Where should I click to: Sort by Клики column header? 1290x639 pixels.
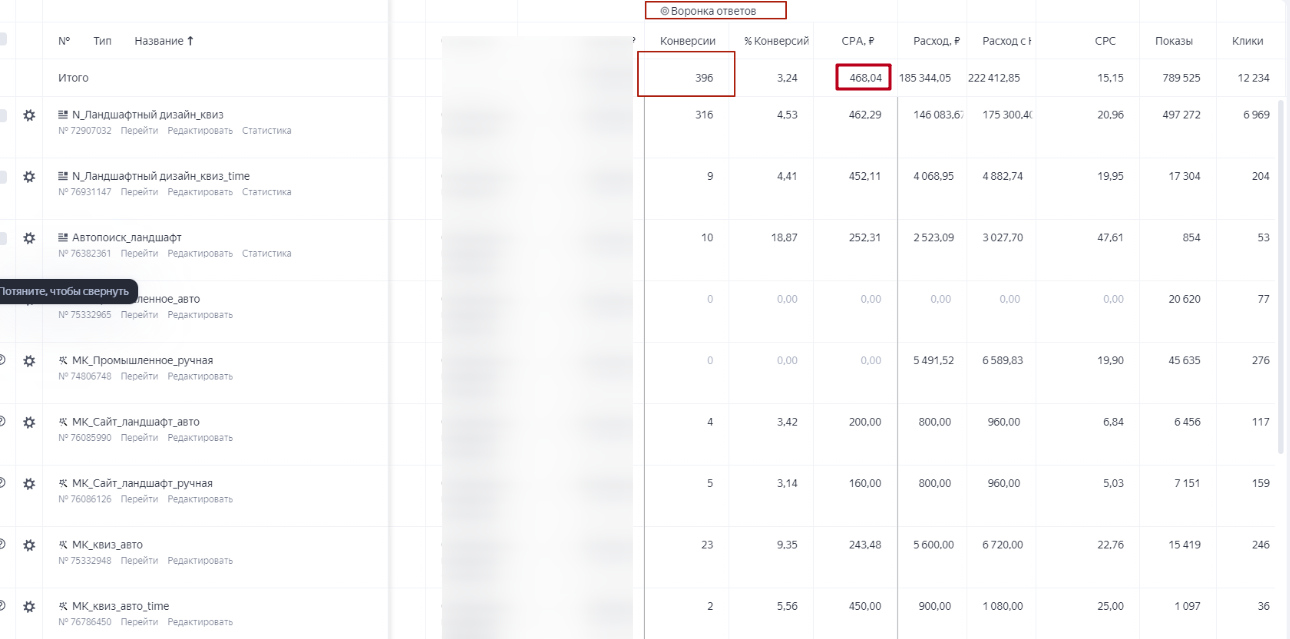point(1247,41)
